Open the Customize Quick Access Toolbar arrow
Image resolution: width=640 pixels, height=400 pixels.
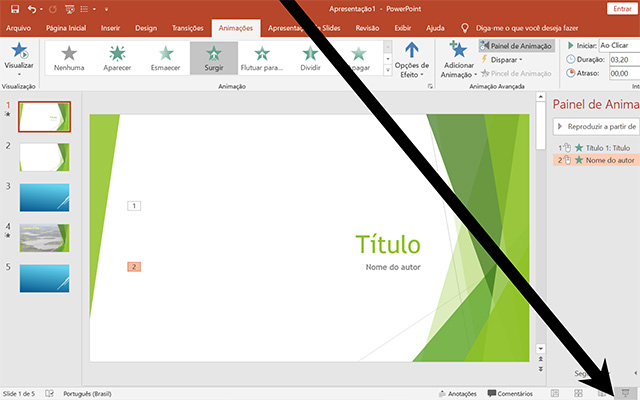(x=106, y=9)
